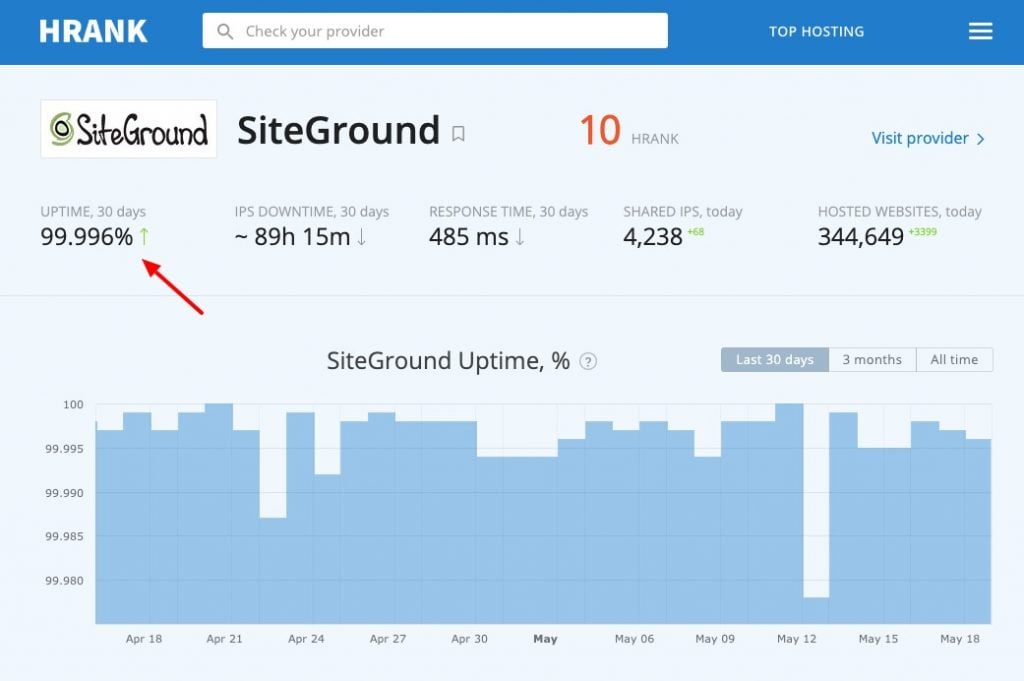
Task: Select the Last 30 days tab
Action: point(775,360)
